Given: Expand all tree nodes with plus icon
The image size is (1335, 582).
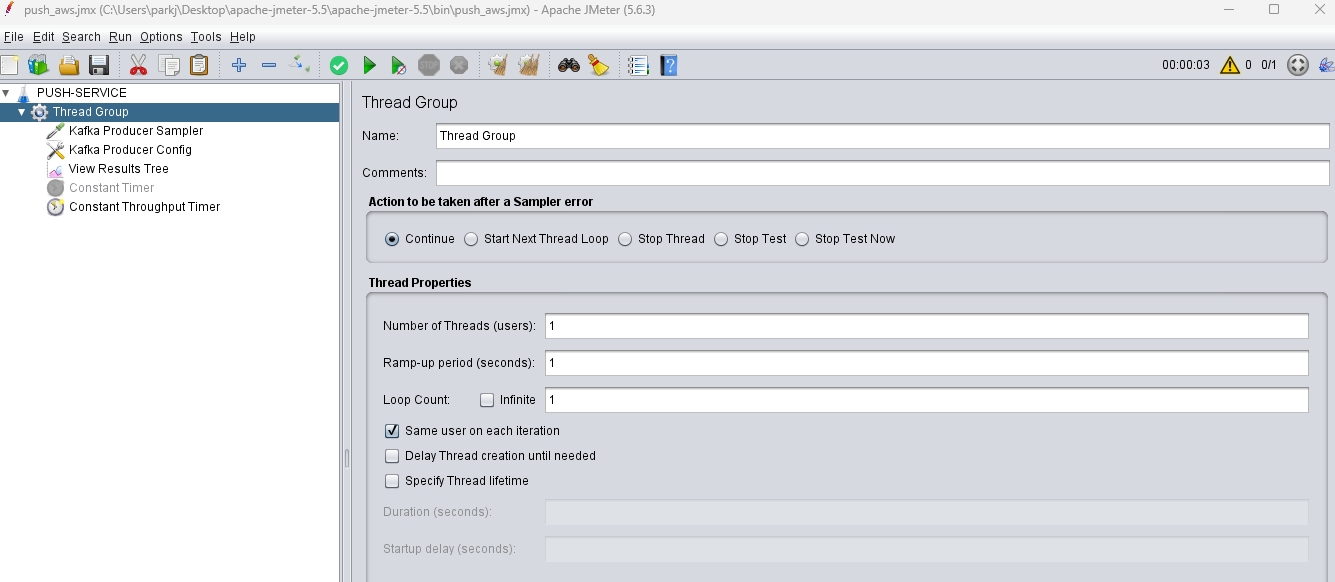Looking at the screenshot, I should click(x=238, y=65).
